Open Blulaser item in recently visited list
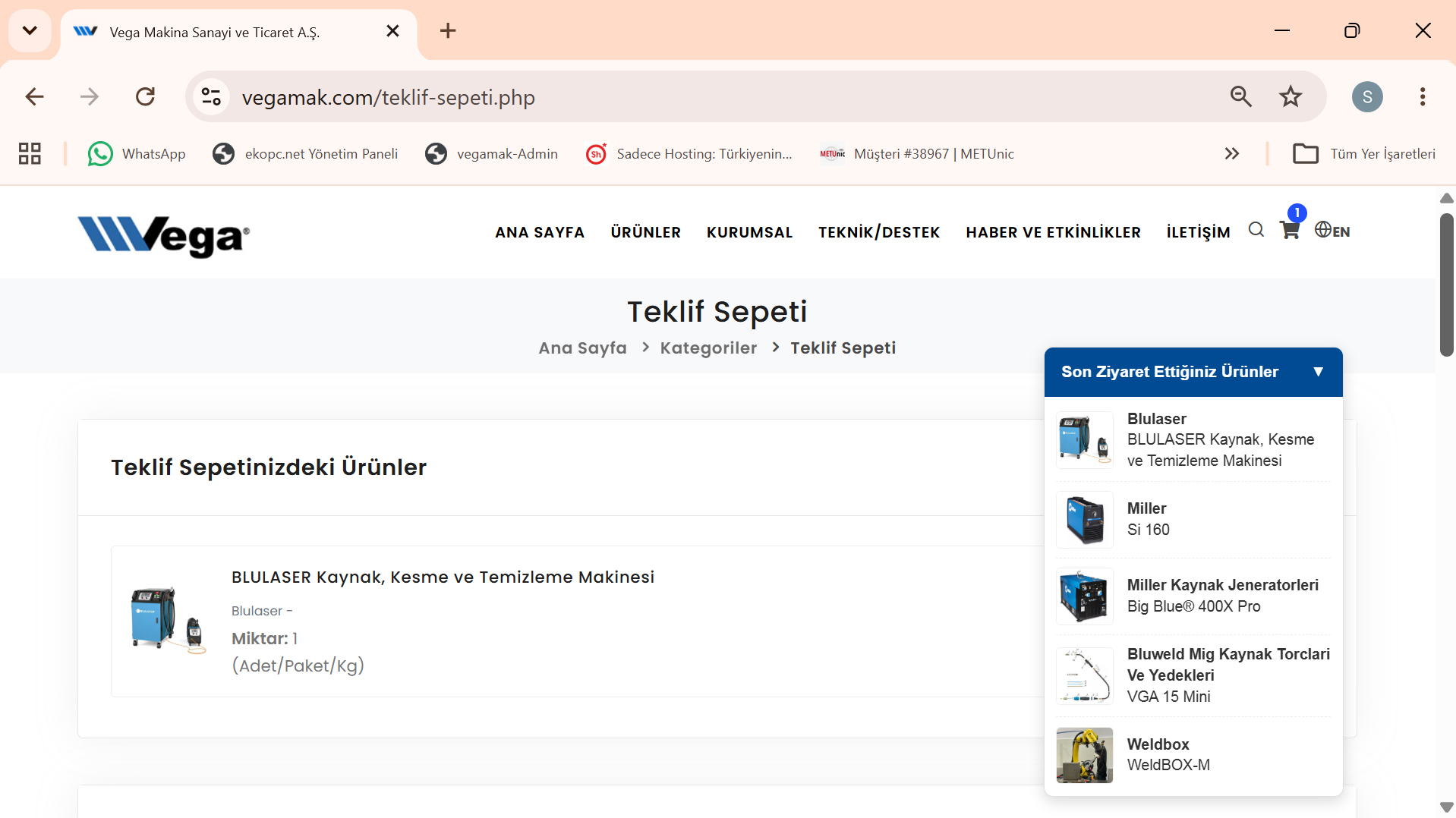This screenshot has width=1456, height=818. coord(1193,440)
